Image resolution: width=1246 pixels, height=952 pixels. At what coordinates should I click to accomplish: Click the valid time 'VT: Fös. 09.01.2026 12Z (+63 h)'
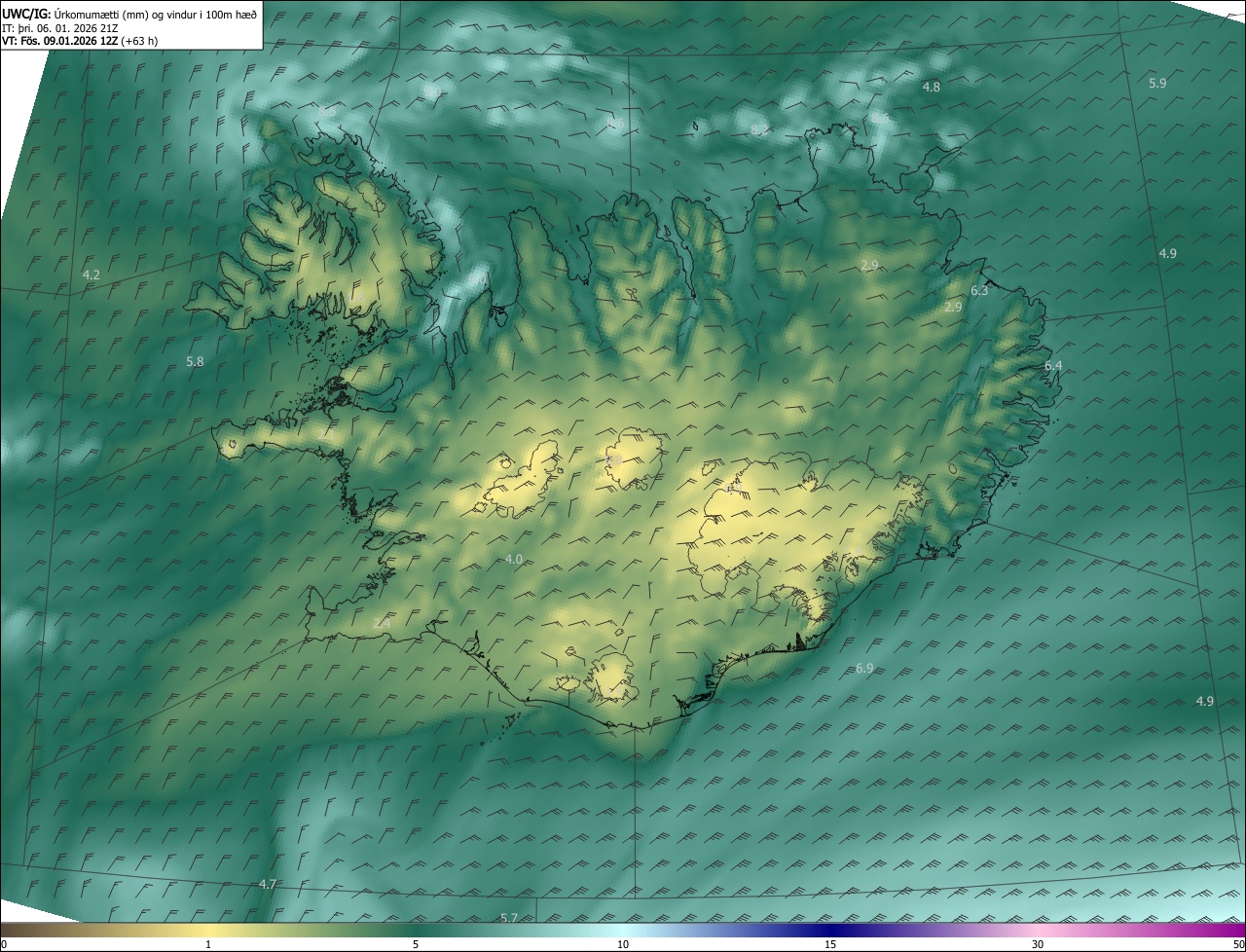pyautogui.click(x=80, y=41)
